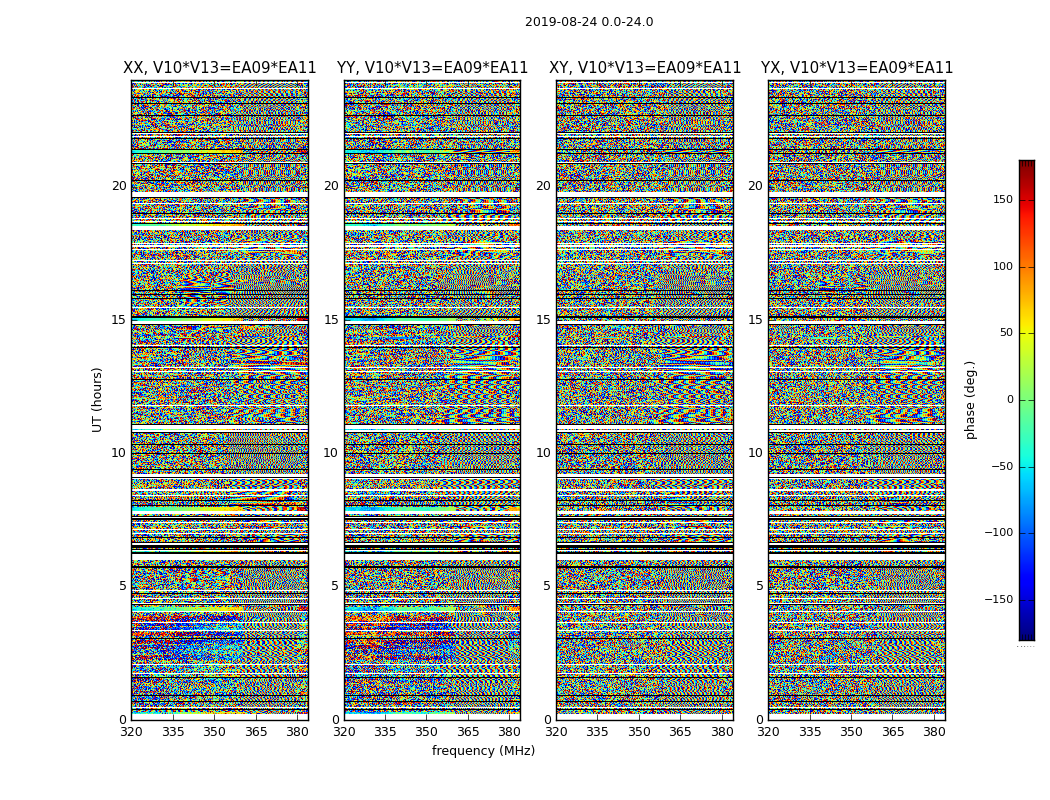
Task: Click the 10 hour tick of XY panel
Action: click(543, 453)
